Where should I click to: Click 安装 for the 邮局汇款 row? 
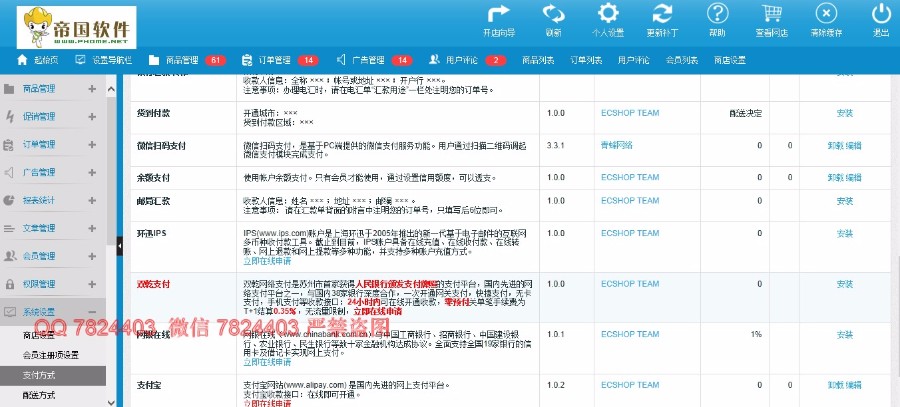(844, 201)
